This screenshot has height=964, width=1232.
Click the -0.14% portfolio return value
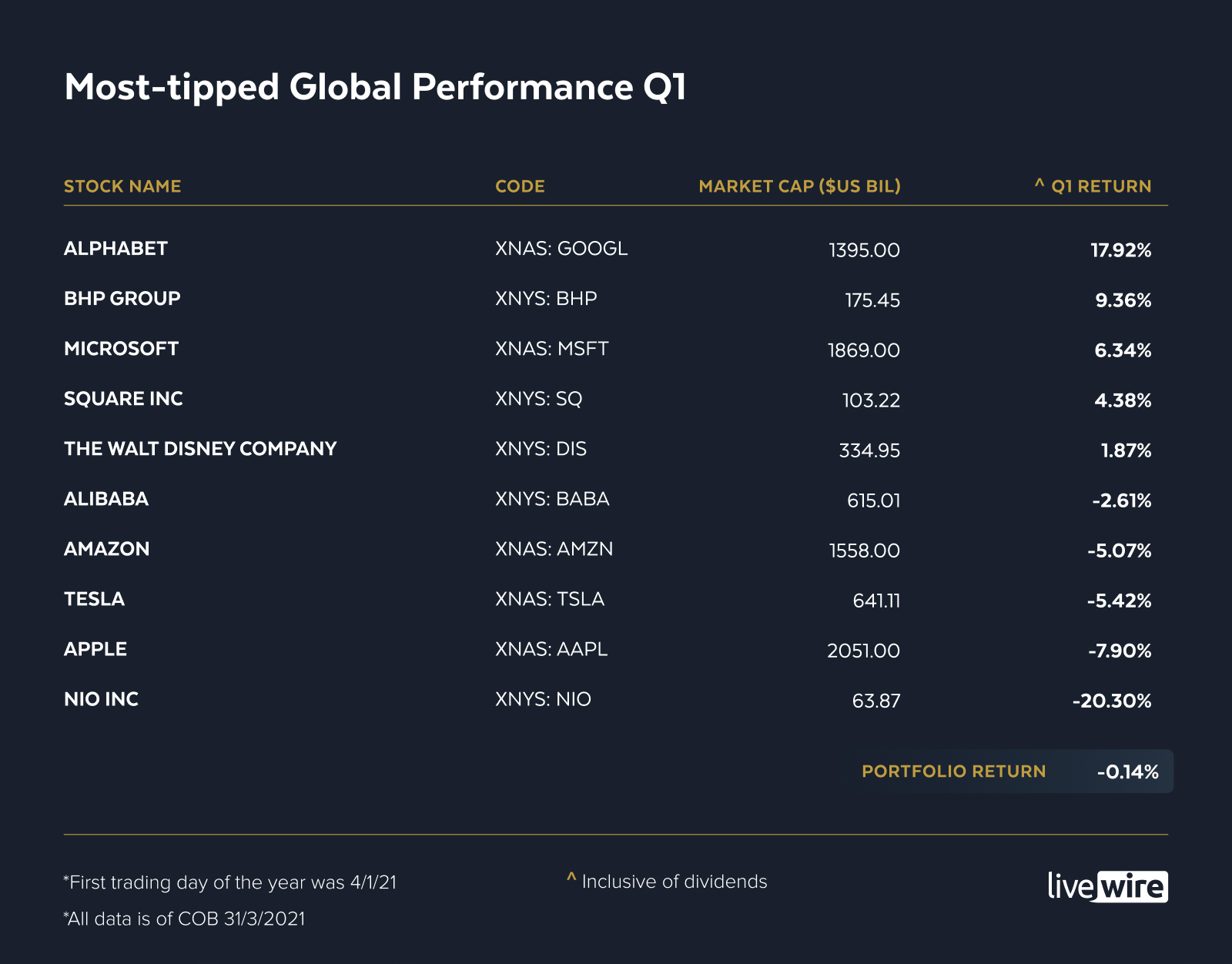coord(1127,772)
